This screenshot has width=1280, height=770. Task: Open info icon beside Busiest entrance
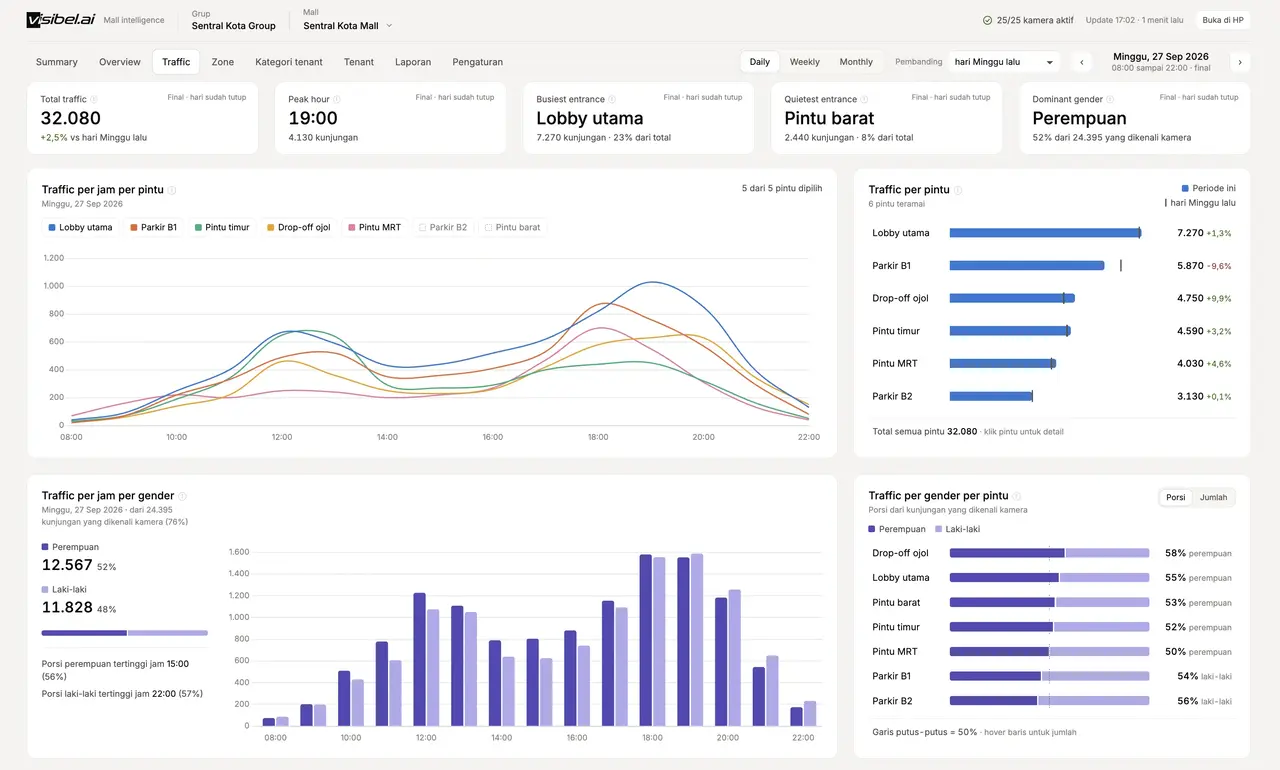click(612, 99)
